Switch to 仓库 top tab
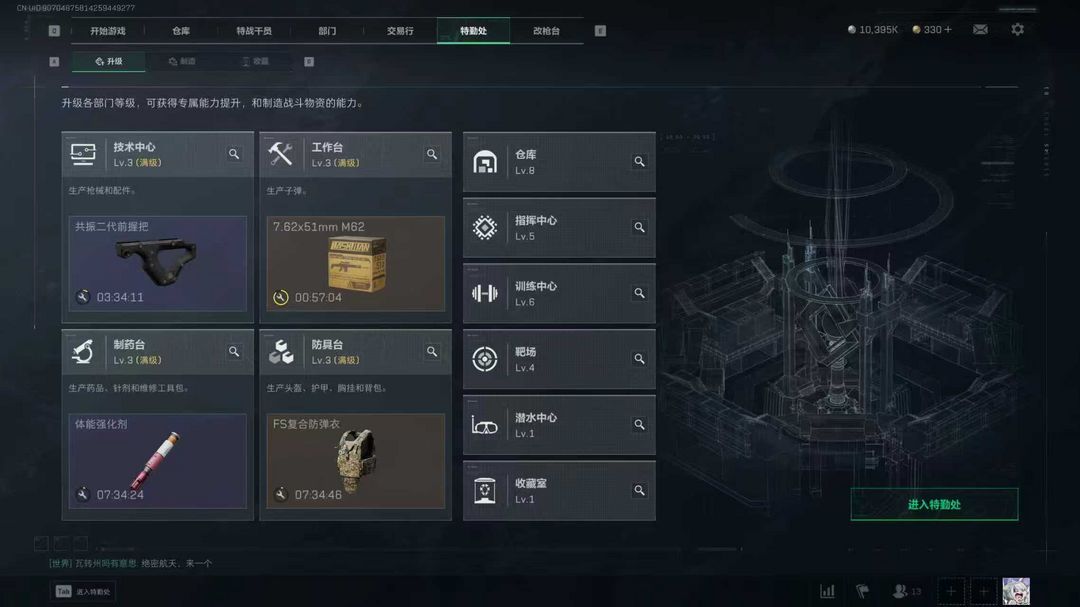 pos(181,31)
